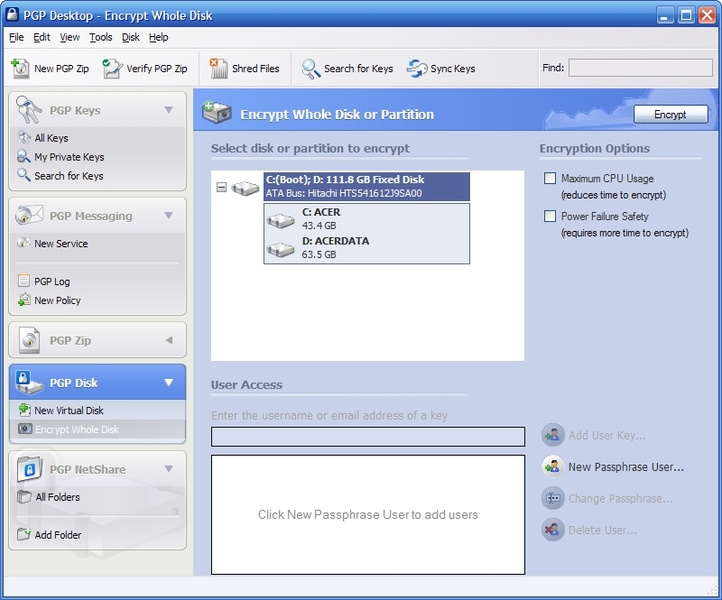Collapse the PGP NetShare panel arrow
This screenshot has height=600, width=722.
pos(168,468)
